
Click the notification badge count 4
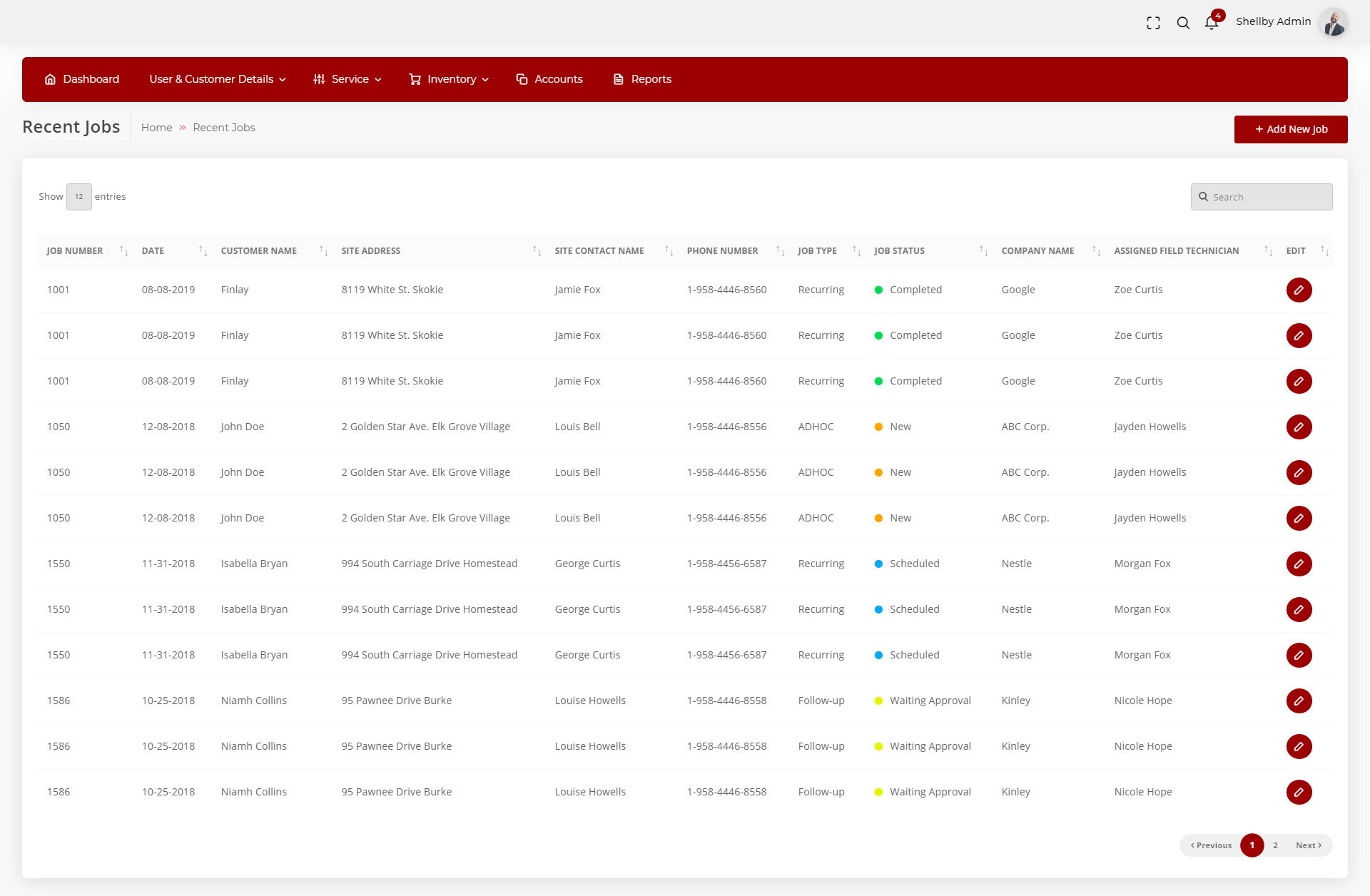coord(1218,16)
